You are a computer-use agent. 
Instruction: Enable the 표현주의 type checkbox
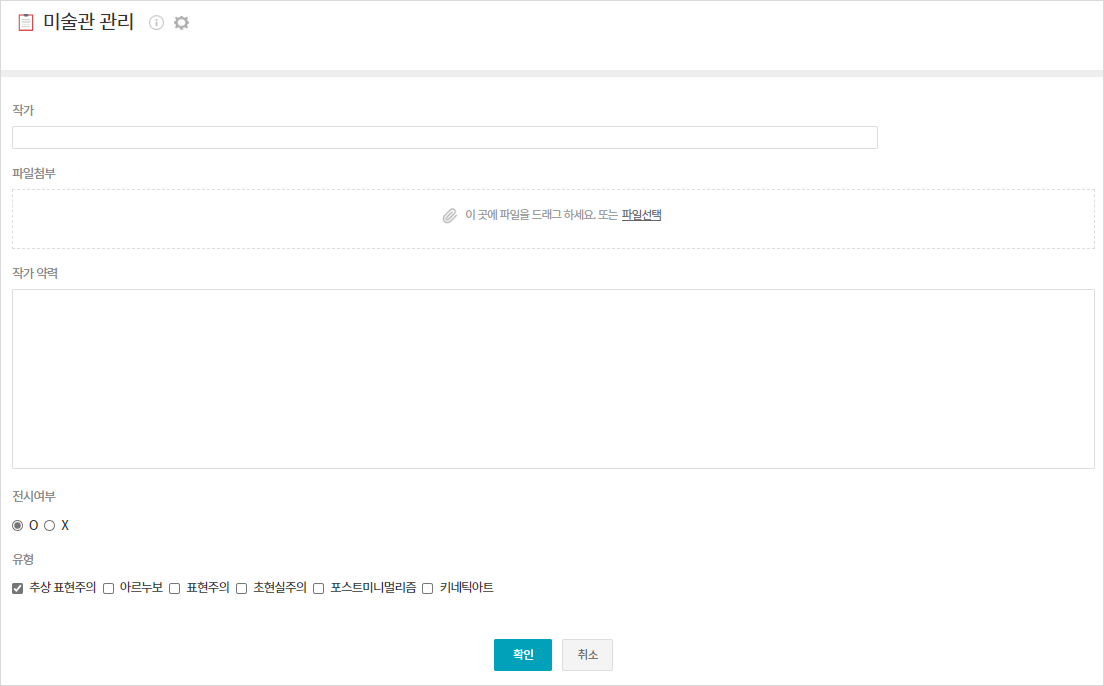click(x=175, y=588)
